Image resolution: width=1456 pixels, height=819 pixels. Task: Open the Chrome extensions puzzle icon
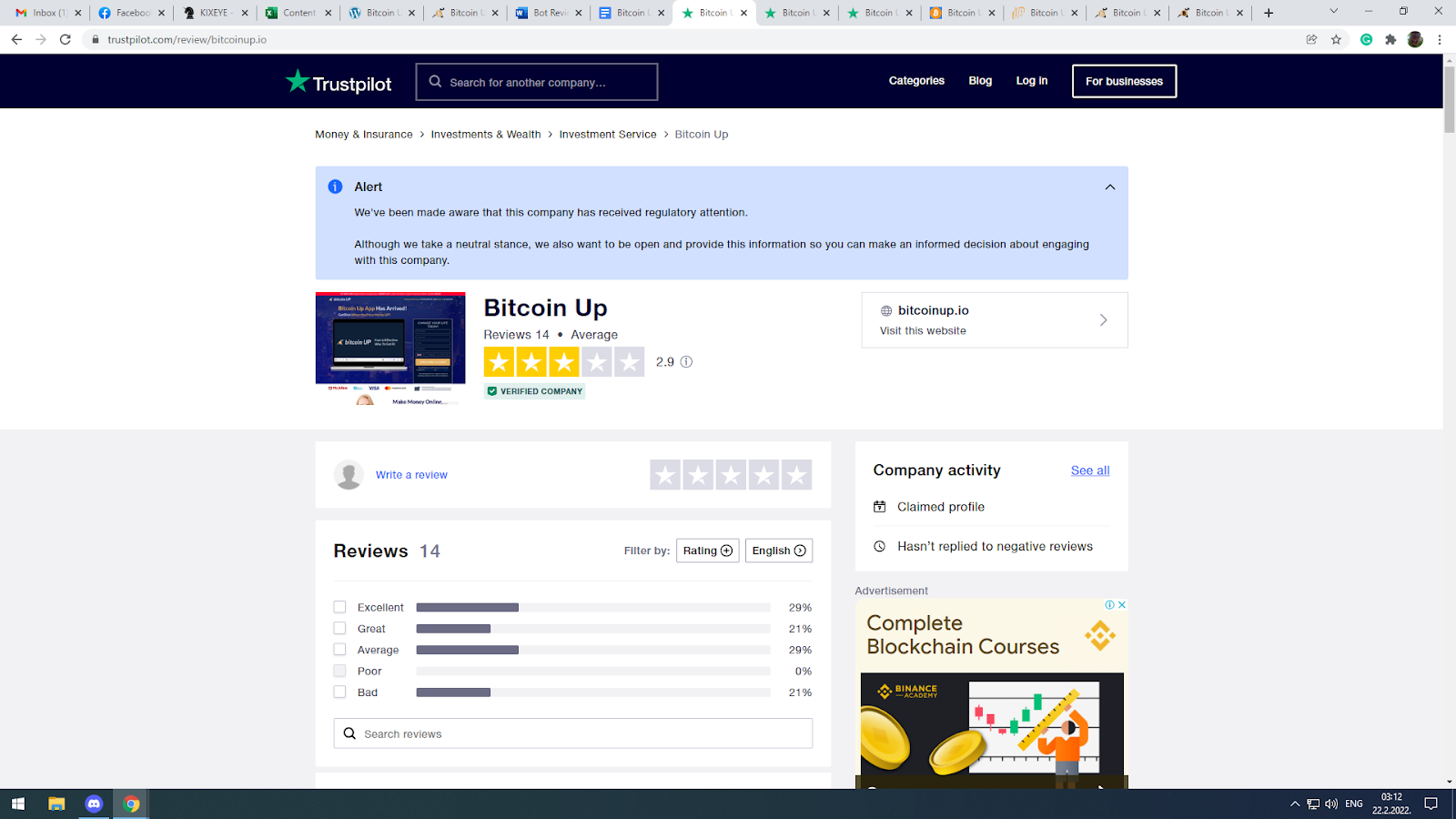(x=1390, y=39)
